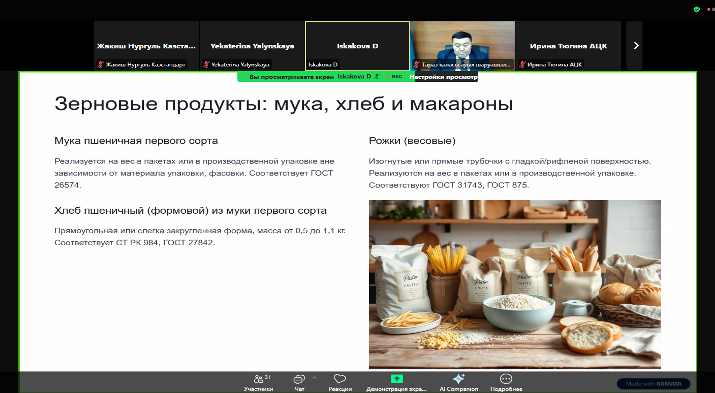The width and height of the screenshot is (715, 393).
Task: Open the Подробнее more options menu
Action: coord(506,383)
